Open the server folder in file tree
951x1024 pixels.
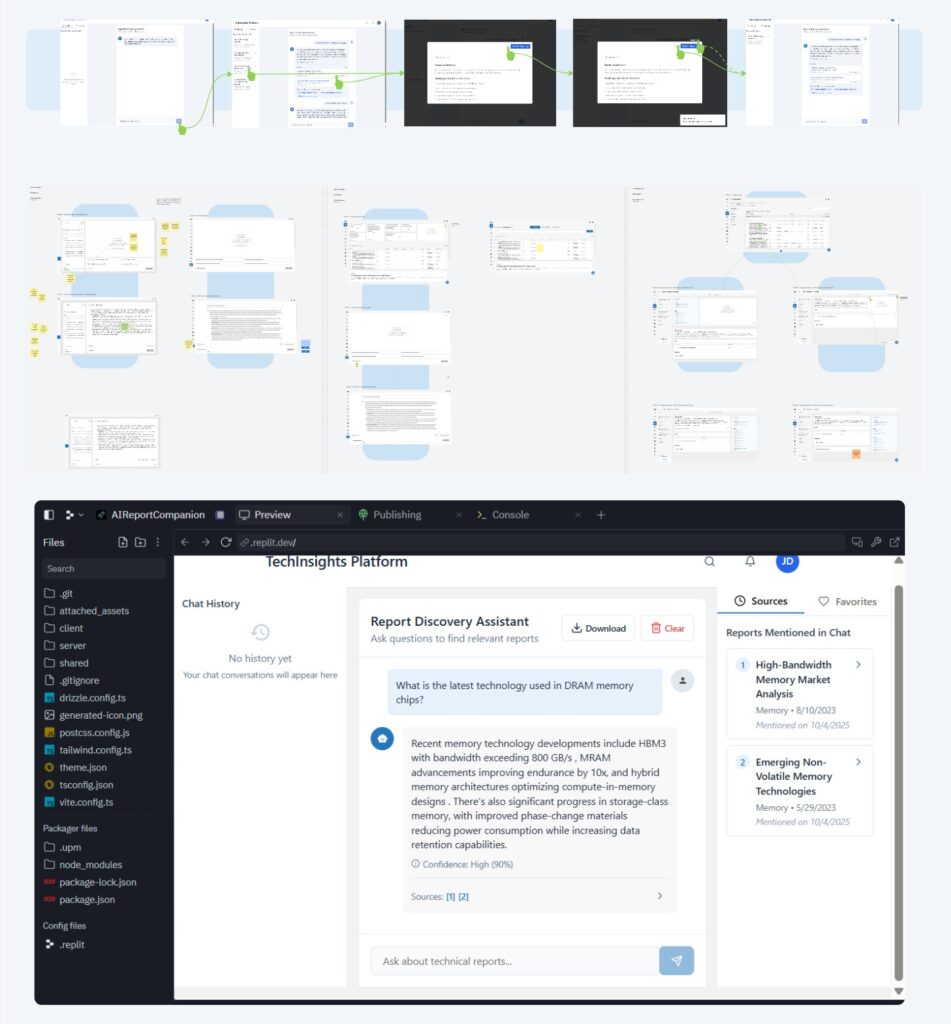72,646
